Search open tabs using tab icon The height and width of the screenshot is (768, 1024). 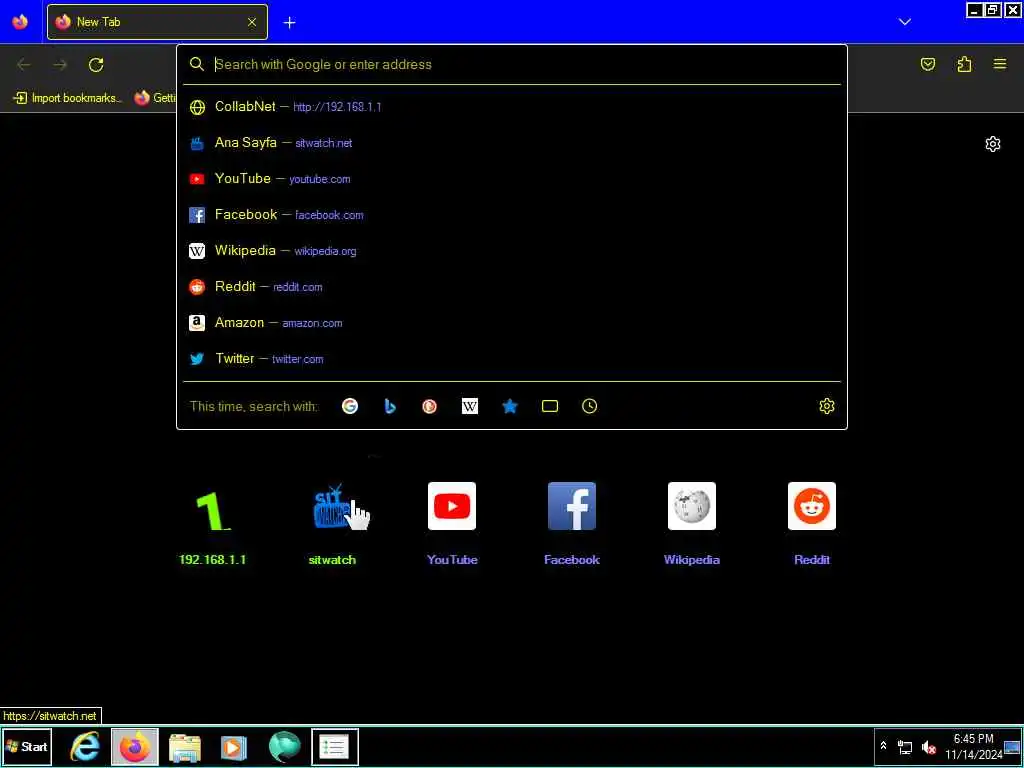click(550, 406)
